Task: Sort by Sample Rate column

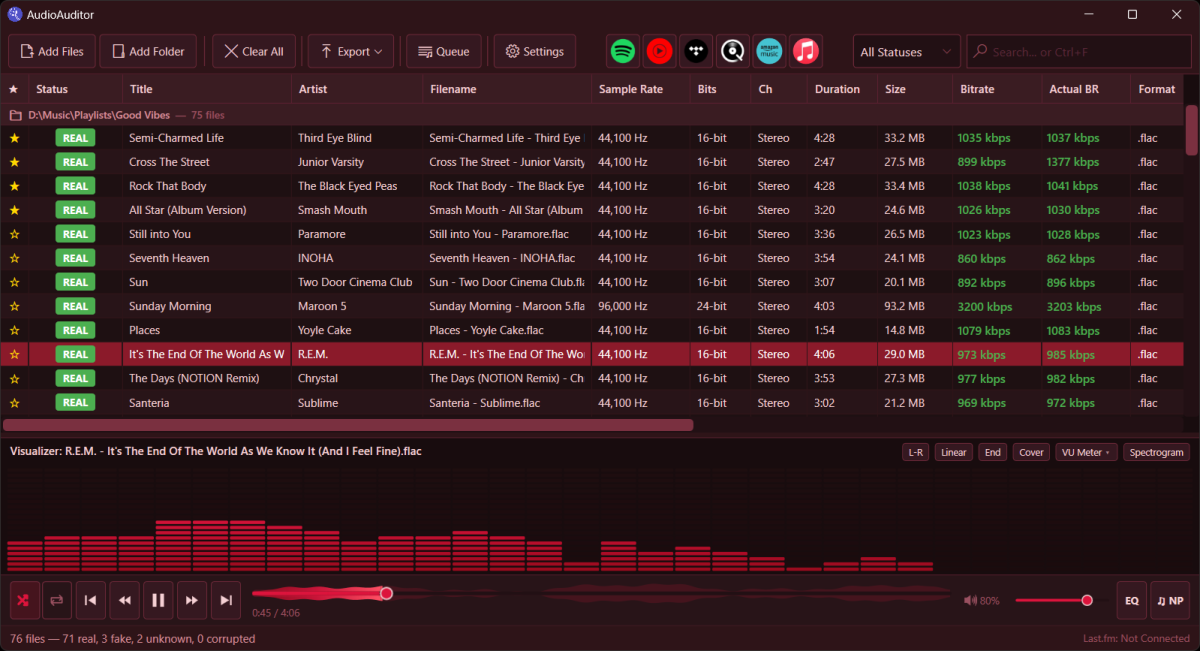Action: 641,89
